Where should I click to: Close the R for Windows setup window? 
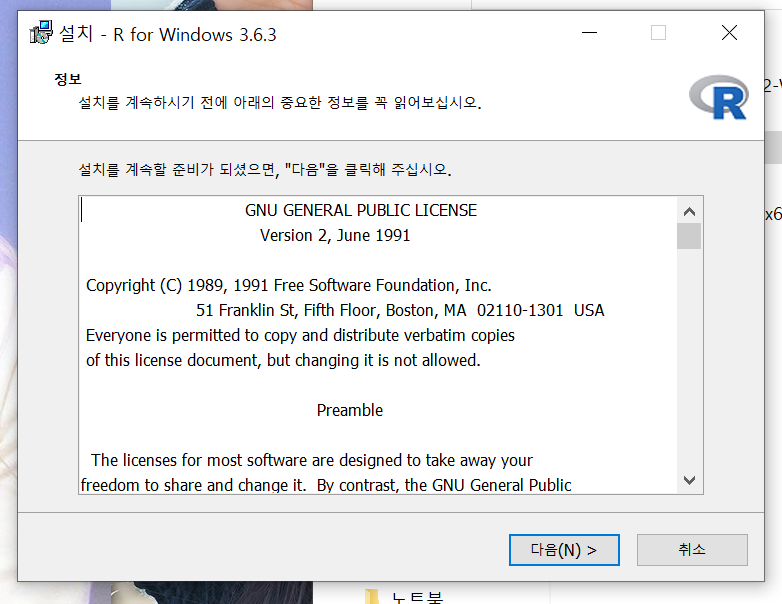tap(729, 33)
